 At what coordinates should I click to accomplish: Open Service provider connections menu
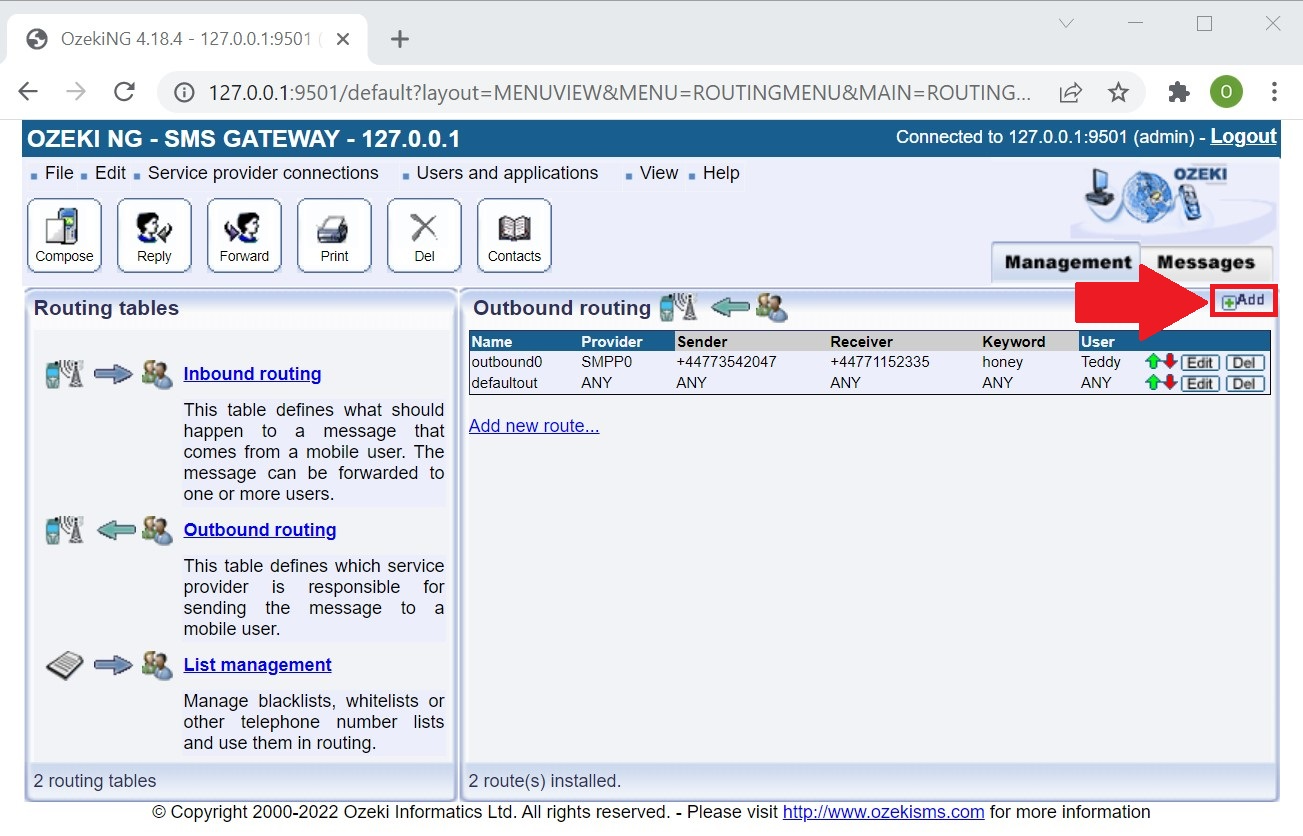point(263,173)
